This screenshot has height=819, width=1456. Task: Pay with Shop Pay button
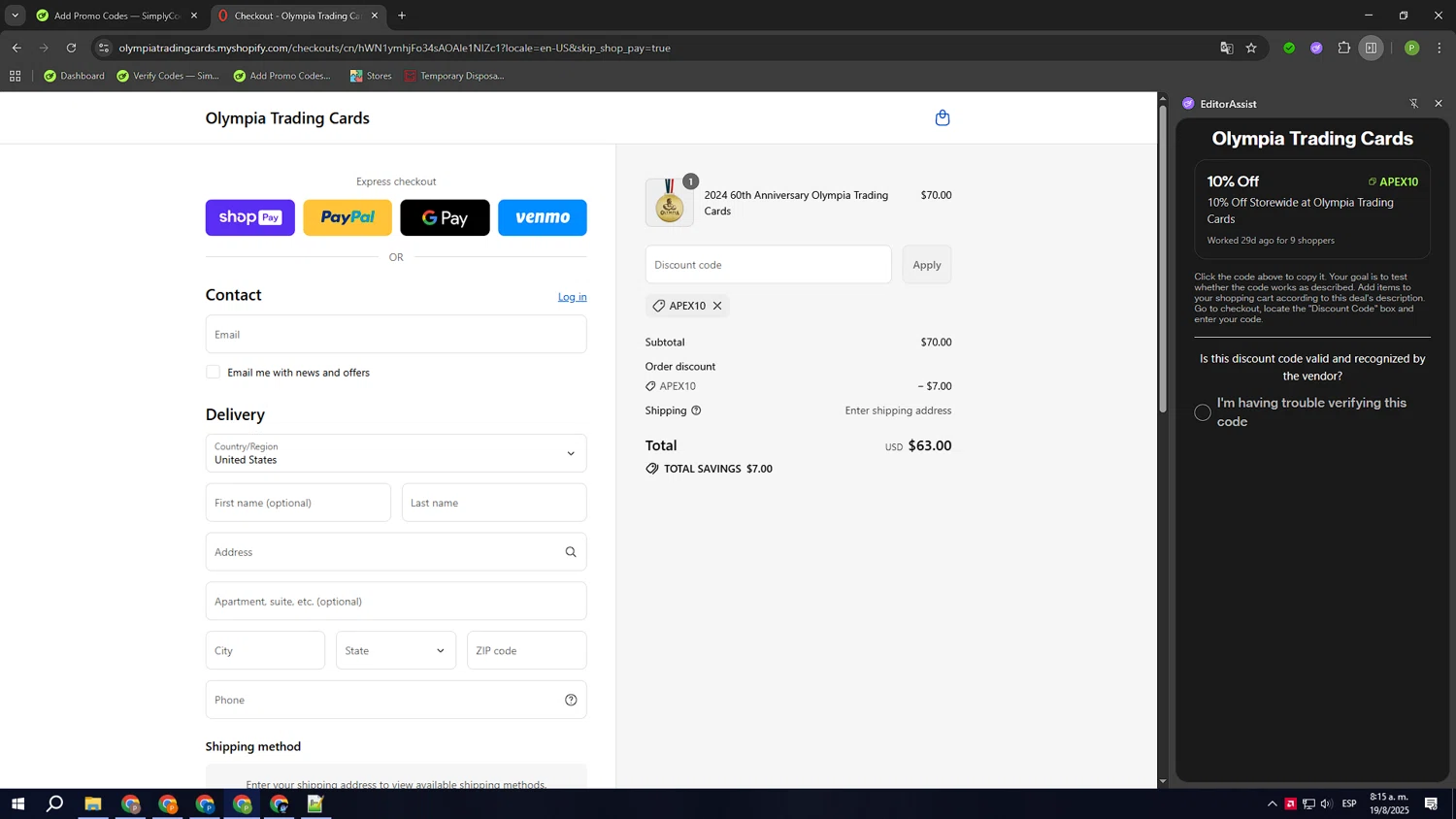[x=250, y=217]
